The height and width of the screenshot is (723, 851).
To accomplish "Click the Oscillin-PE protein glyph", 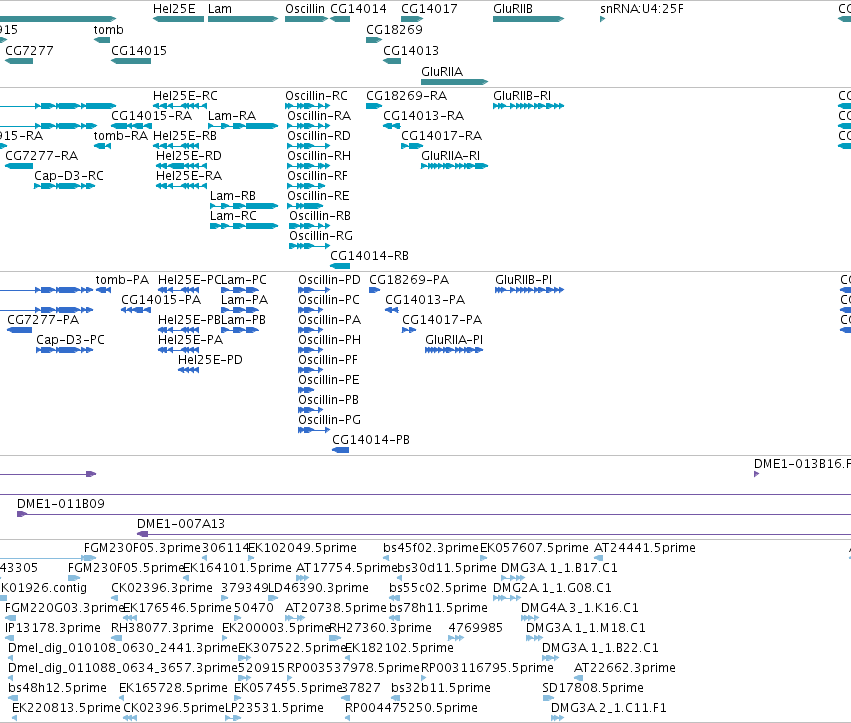I will pos(306,390).
